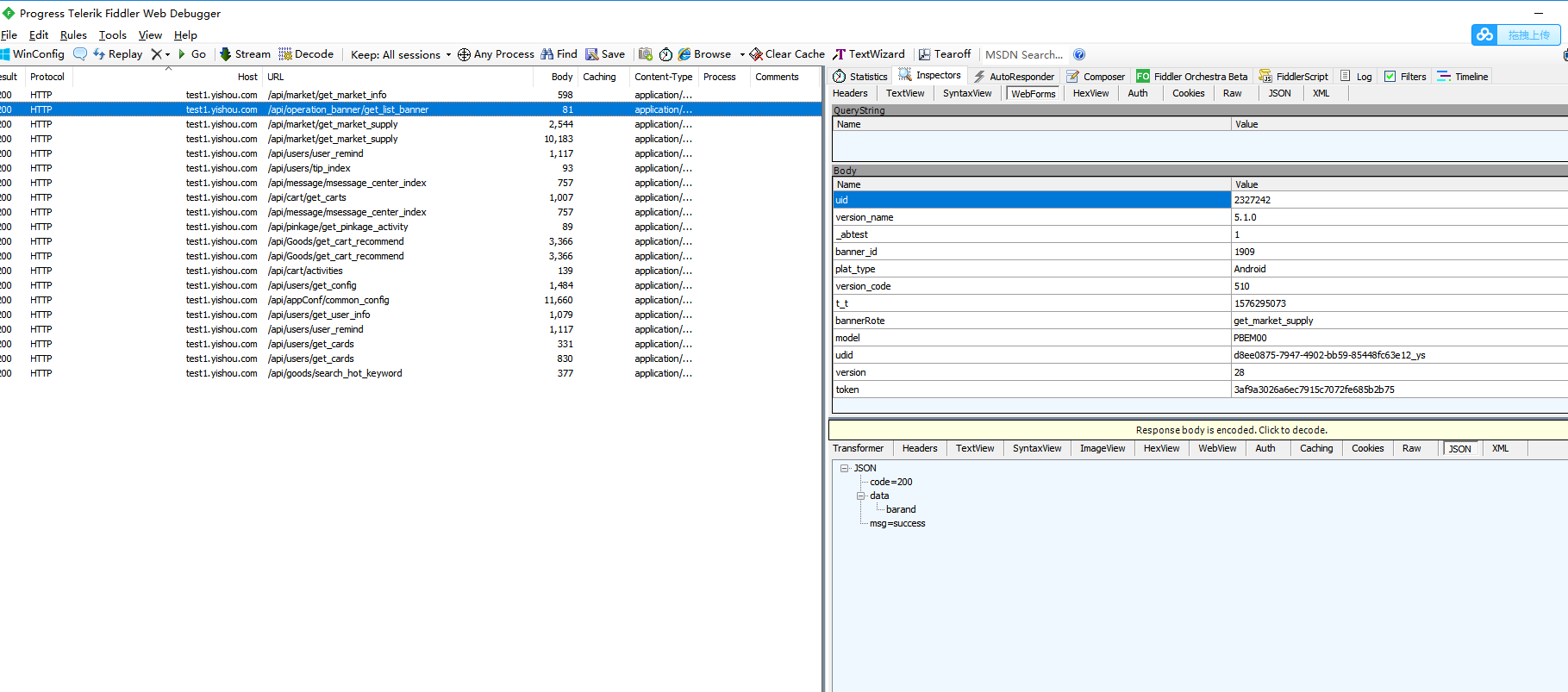
Task: Click the Browse IE icon
Action: (x=684, y=54)
